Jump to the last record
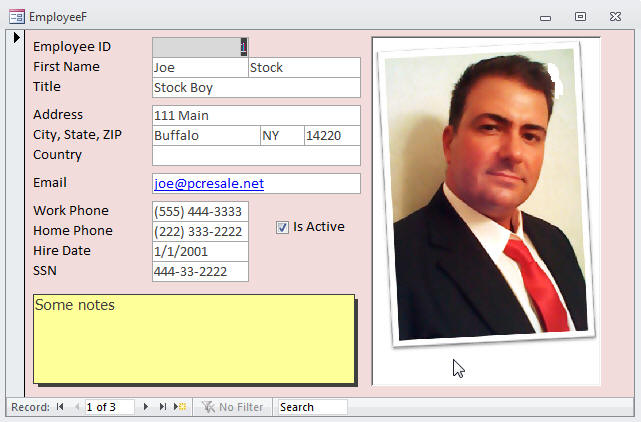The width and height of the screenshot is (641, 422). coord(163,407)
